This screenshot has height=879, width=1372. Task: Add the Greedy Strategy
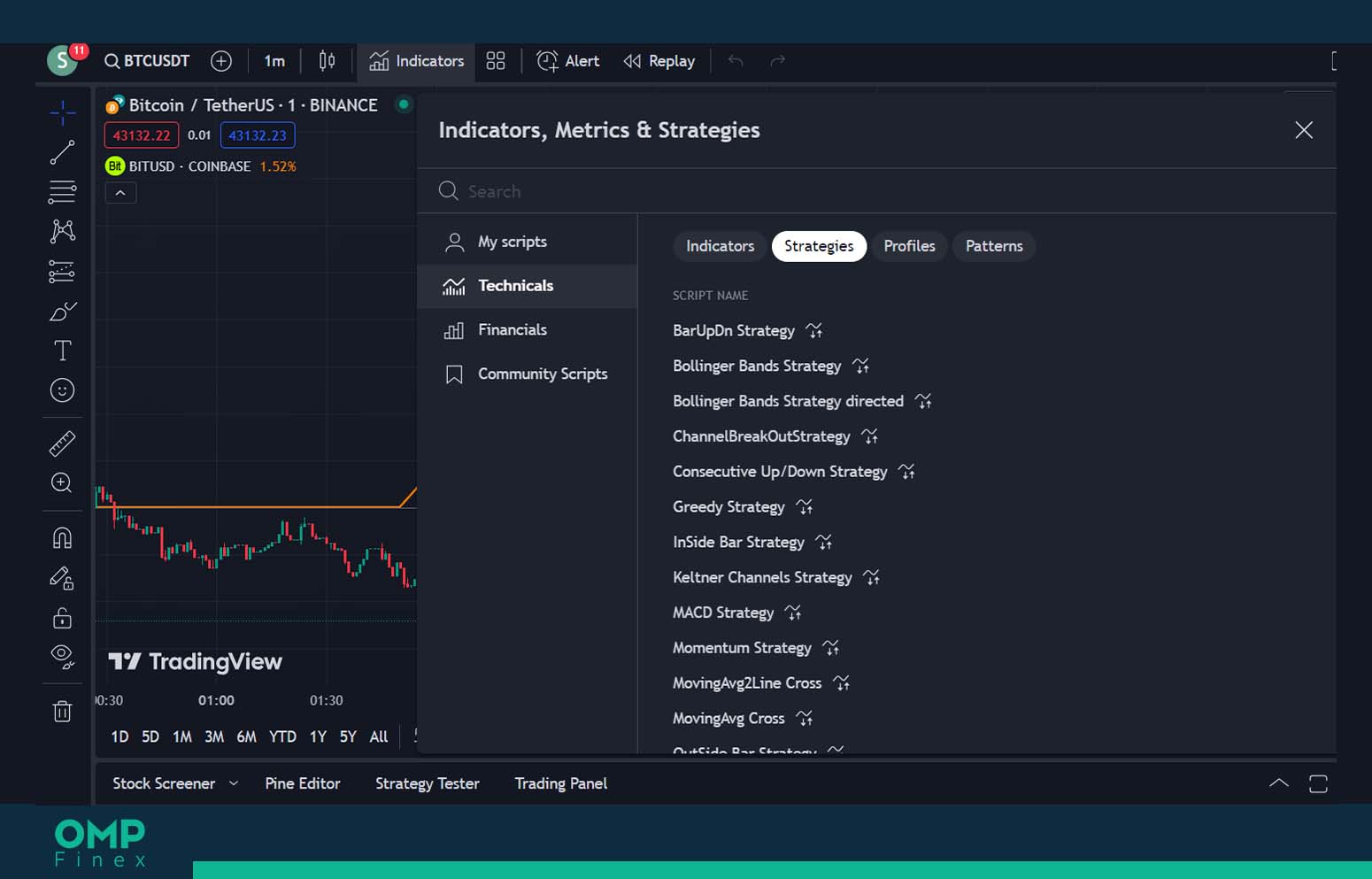point(728,507)
